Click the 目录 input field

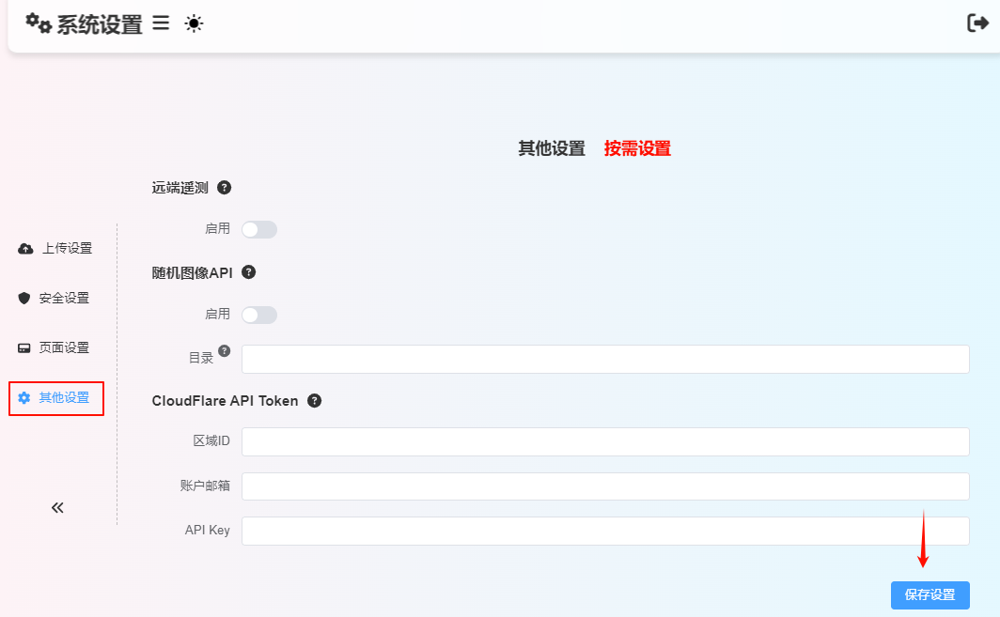pyautogui.click(x=605, y=359)
